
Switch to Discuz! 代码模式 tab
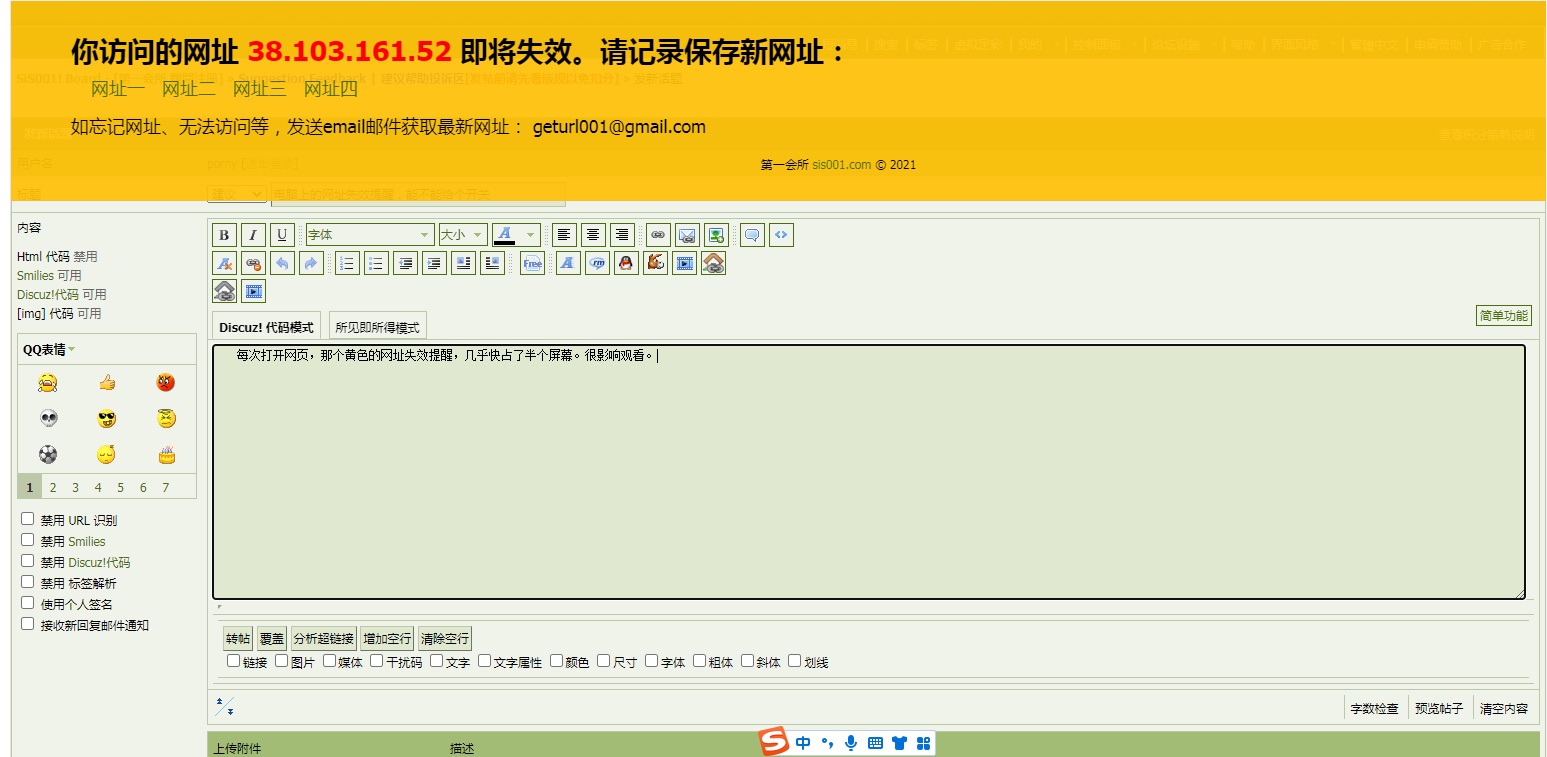[266, 327]
